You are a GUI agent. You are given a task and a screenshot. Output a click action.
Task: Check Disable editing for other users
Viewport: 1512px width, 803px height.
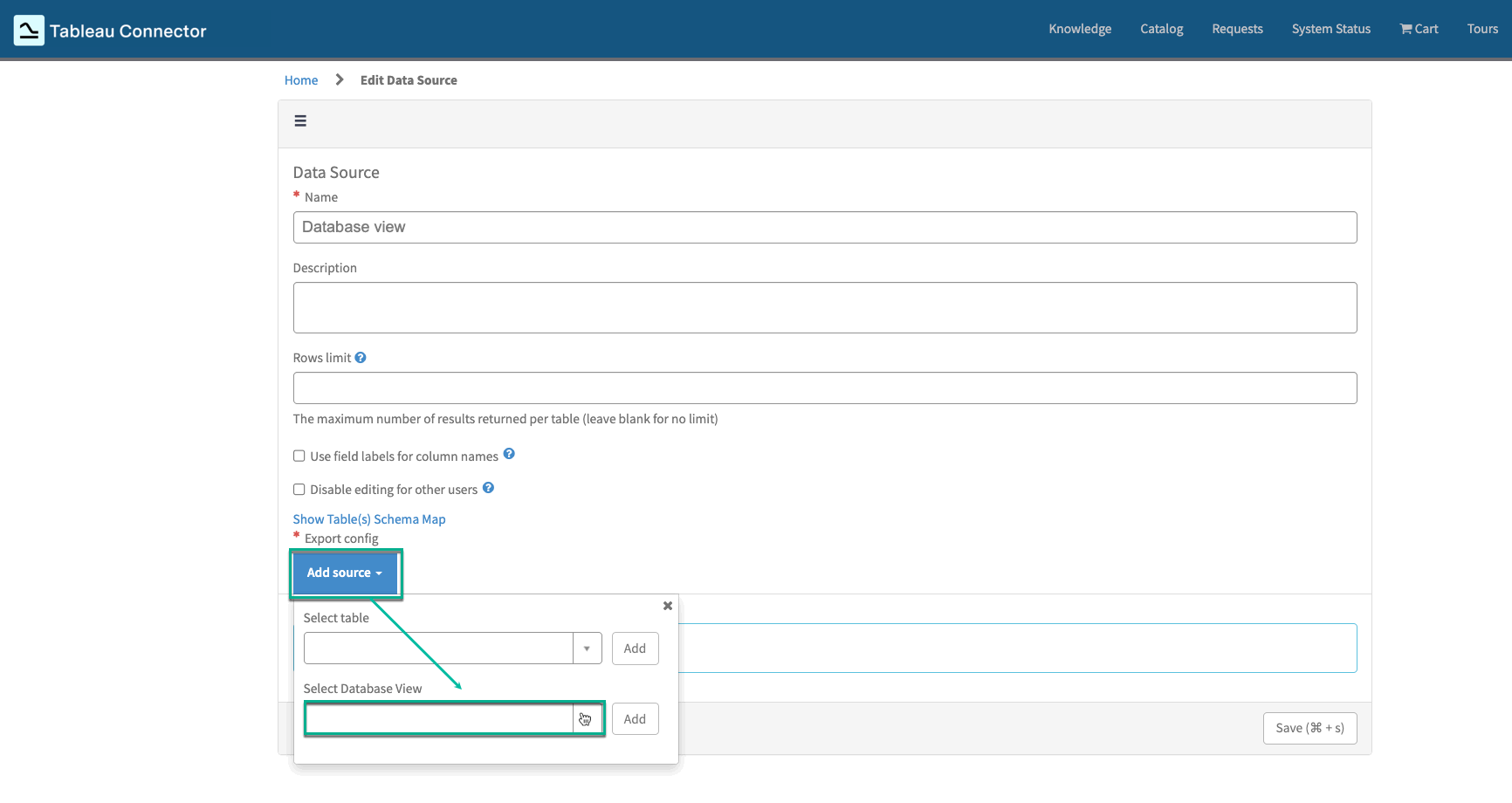pyautogui.click(x=298, y=489)
